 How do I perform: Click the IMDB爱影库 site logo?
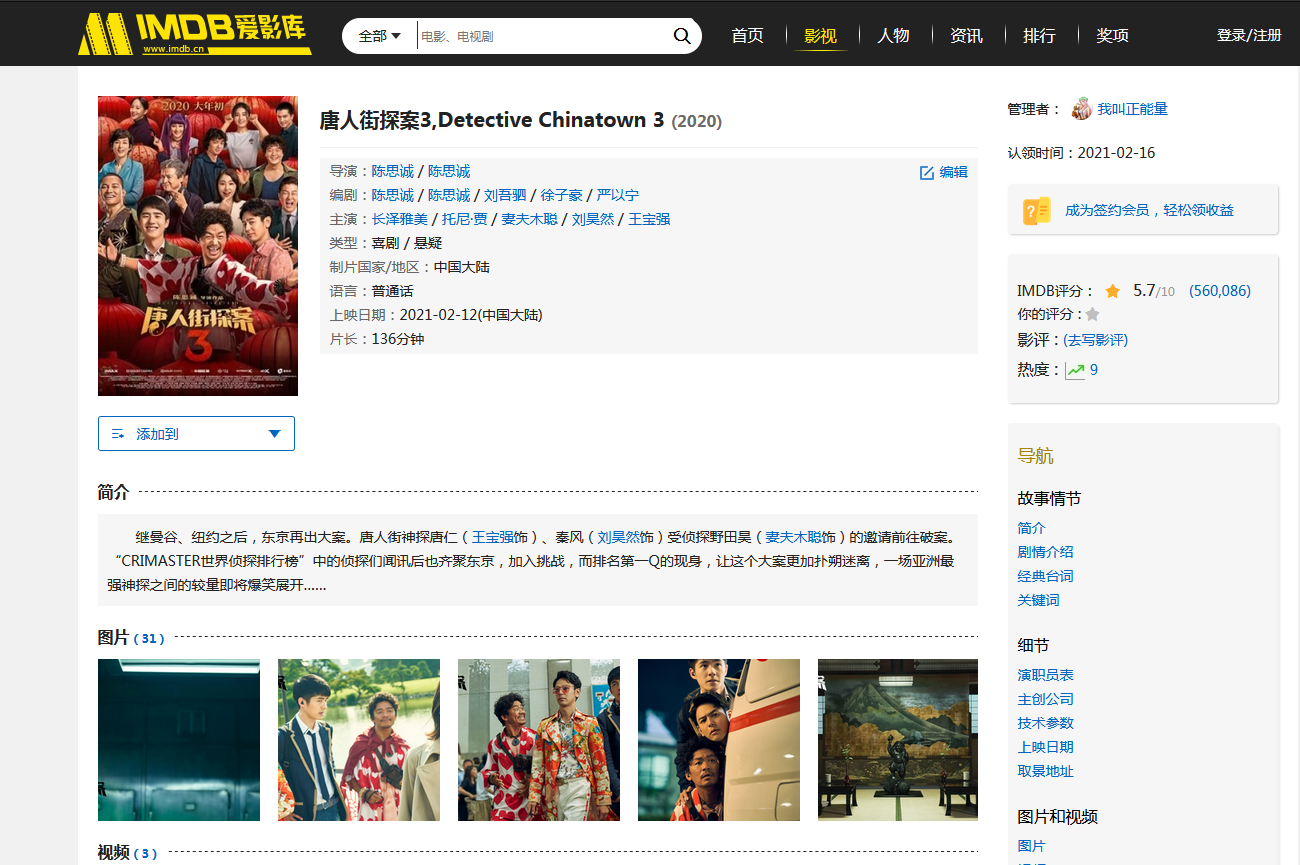195,33
